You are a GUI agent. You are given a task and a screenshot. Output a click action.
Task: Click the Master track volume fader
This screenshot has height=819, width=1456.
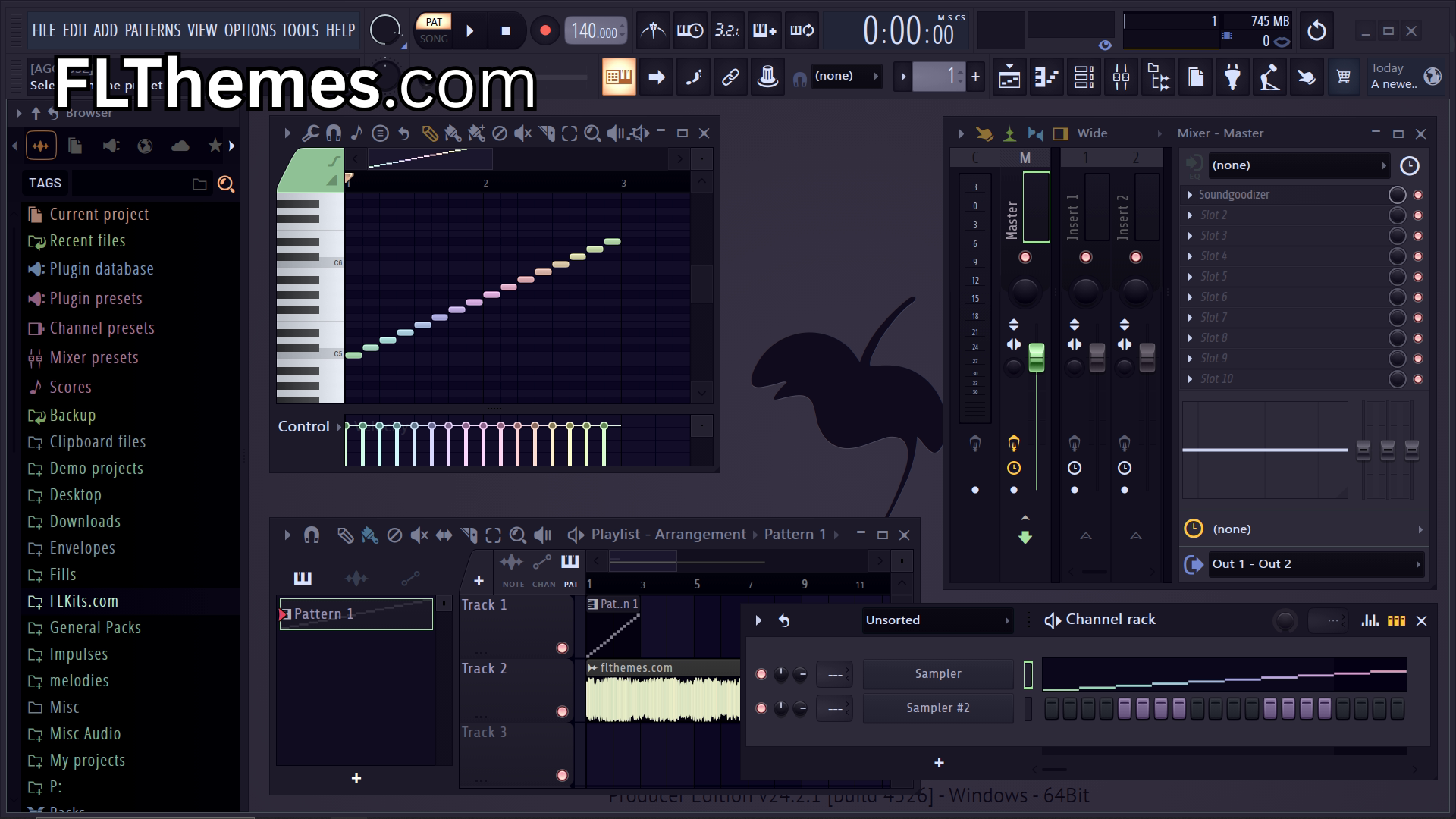1037,358
